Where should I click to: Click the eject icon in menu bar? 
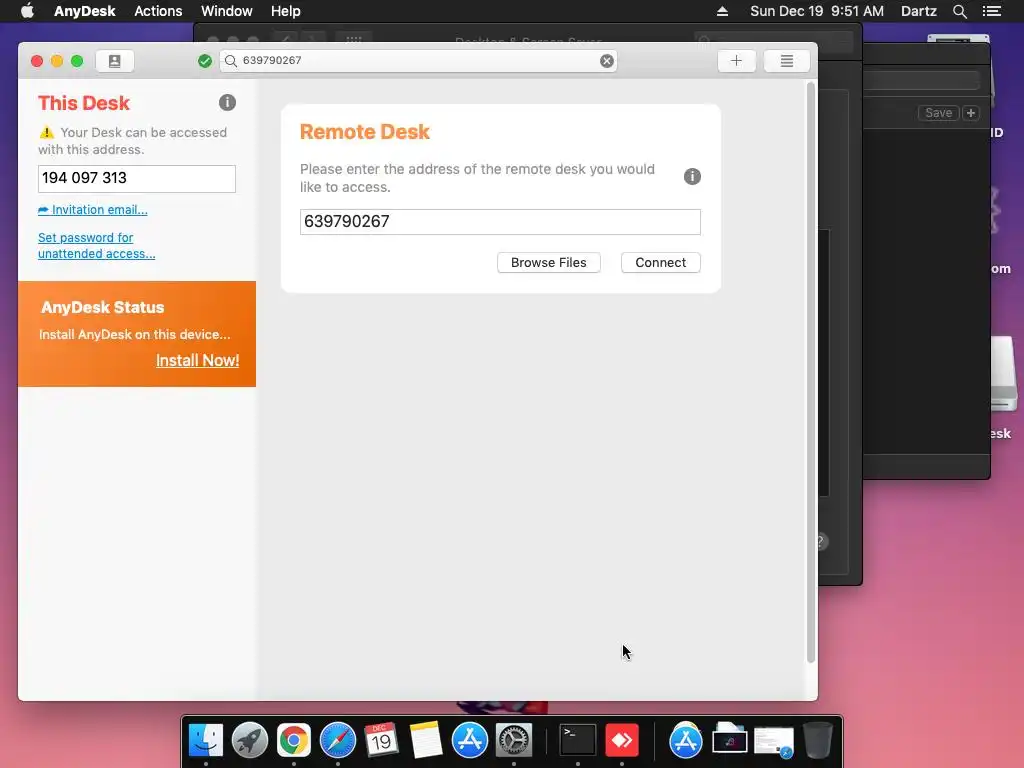pyautogui.click(x=722, y=11)
